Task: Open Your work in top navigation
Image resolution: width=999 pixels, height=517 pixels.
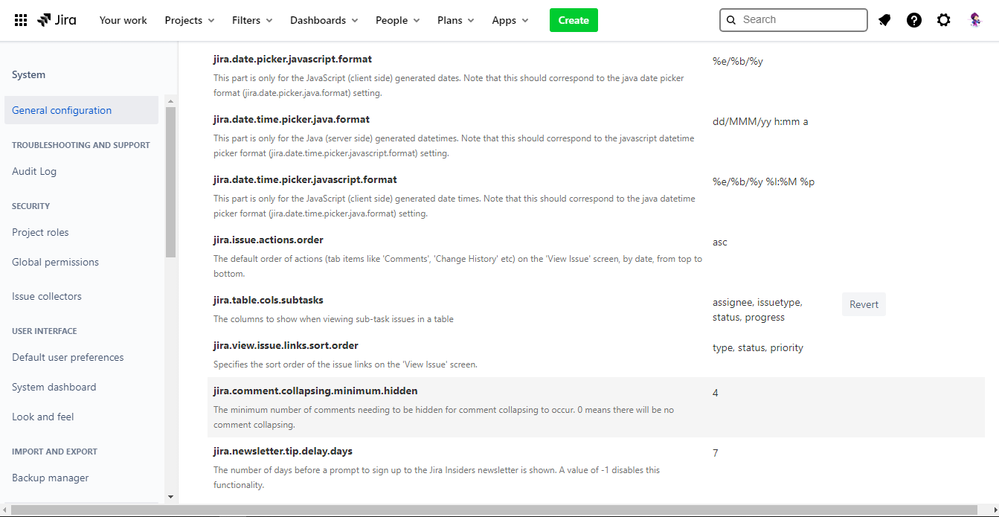Action: [123, 20]
